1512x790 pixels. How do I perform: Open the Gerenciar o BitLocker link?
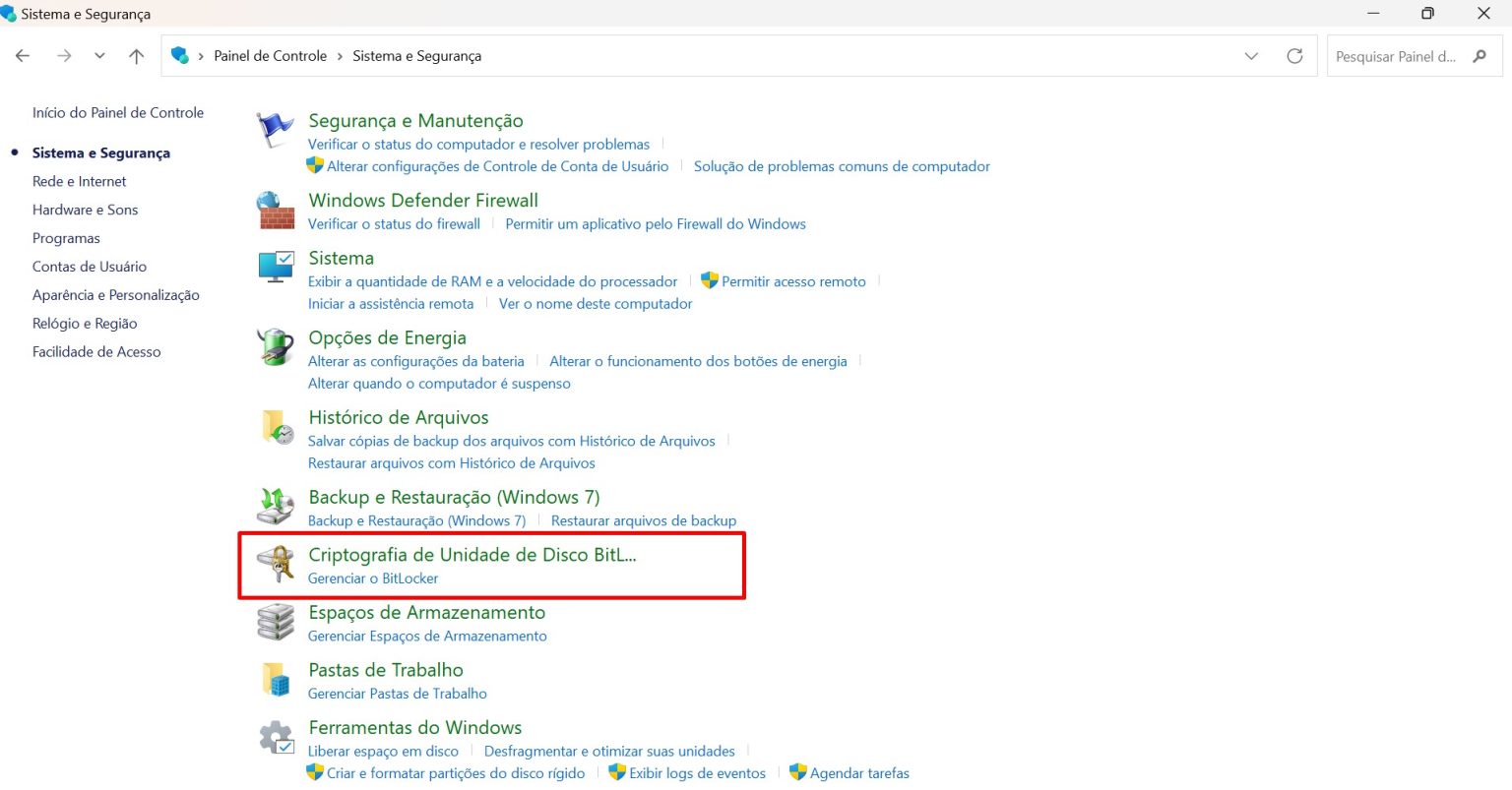pyautogui.click(x=373, y=578)
